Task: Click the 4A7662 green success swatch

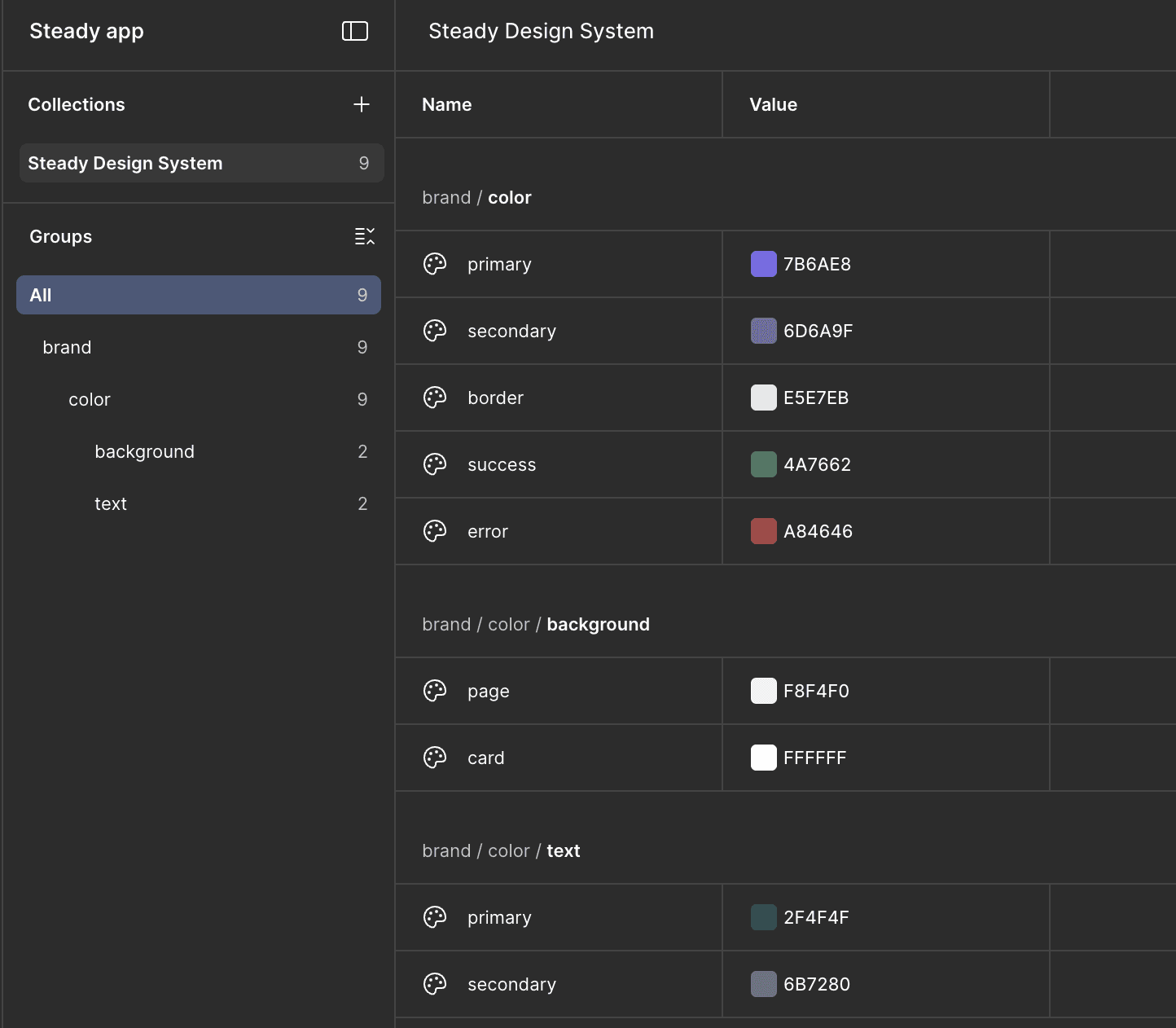Action: [x=763, y=464]
